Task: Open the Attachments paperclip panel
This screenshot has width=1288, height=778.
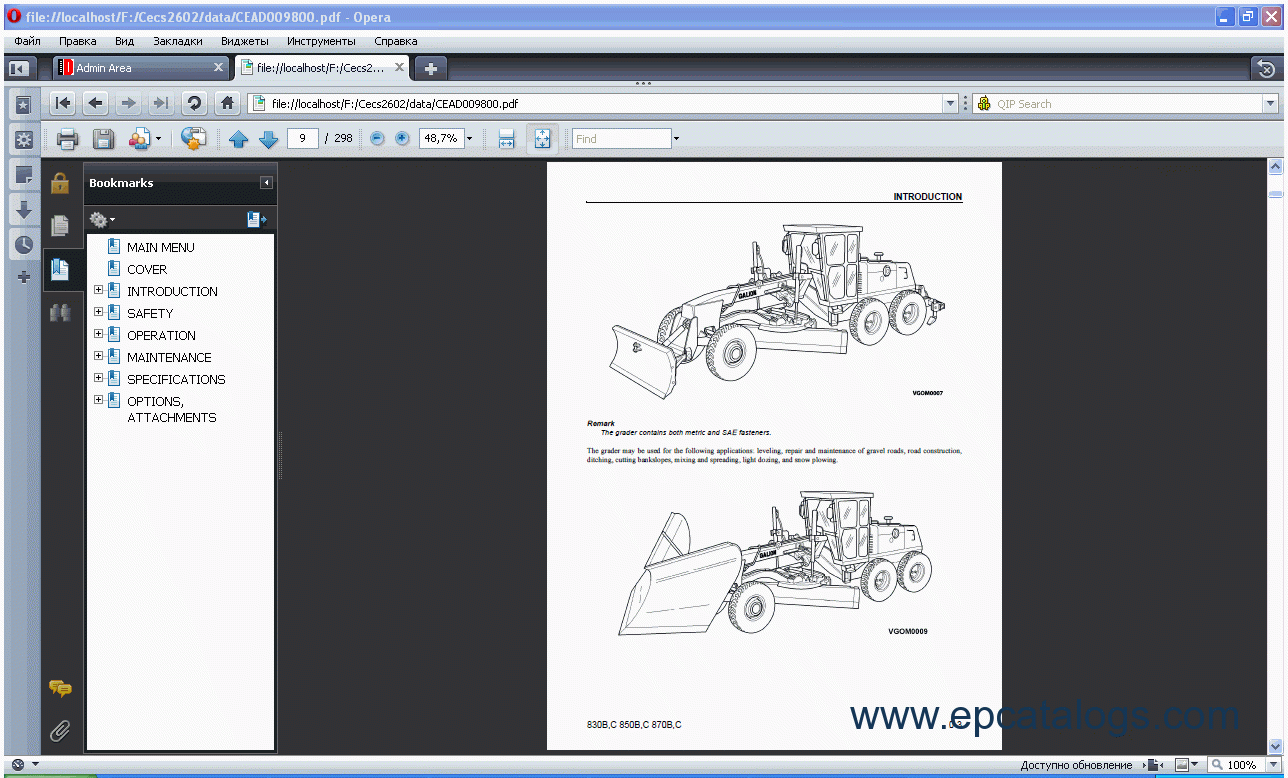Action: point(60,731)
